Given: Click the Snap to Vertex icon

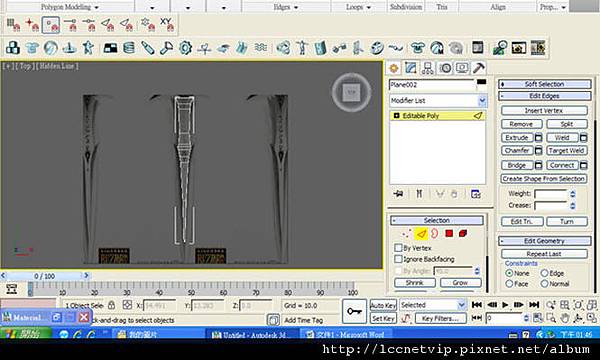Looking at the screenshot, I should coord(51,25).
